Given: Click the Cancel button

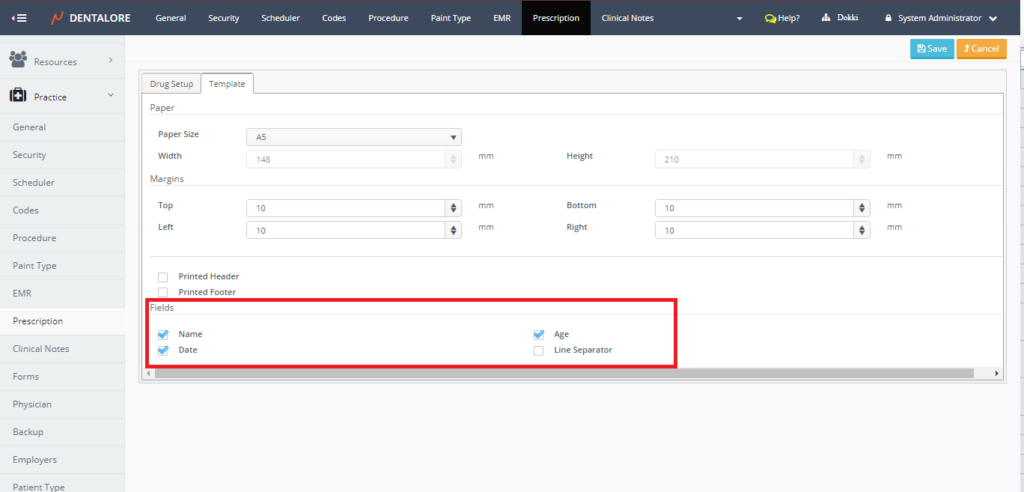Looking at the screenshot, I should pyautogui.click(x=981, y=48).
